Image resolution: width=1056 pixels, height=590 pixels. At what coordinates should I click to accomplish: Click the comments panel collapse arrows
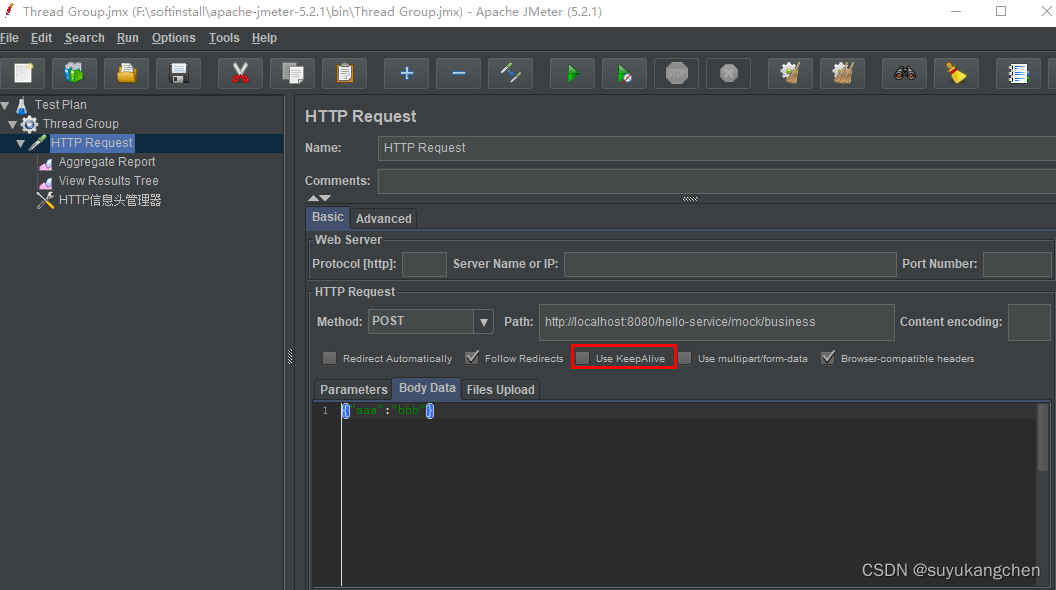pos(319,198)
